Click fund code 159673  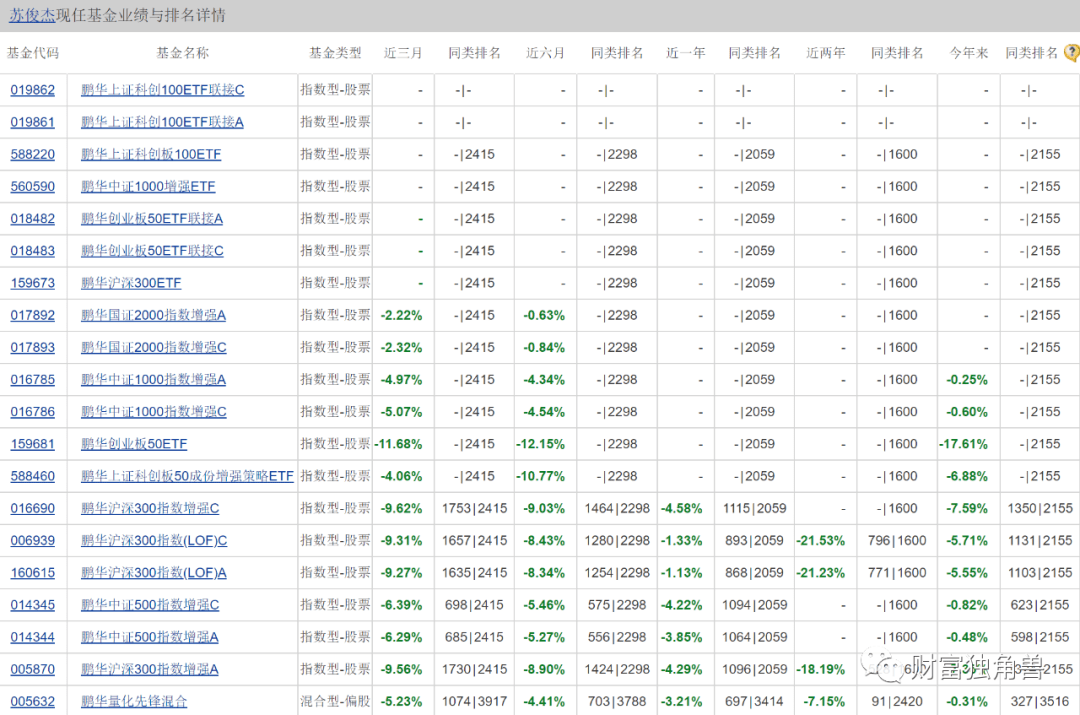[33, 283]
